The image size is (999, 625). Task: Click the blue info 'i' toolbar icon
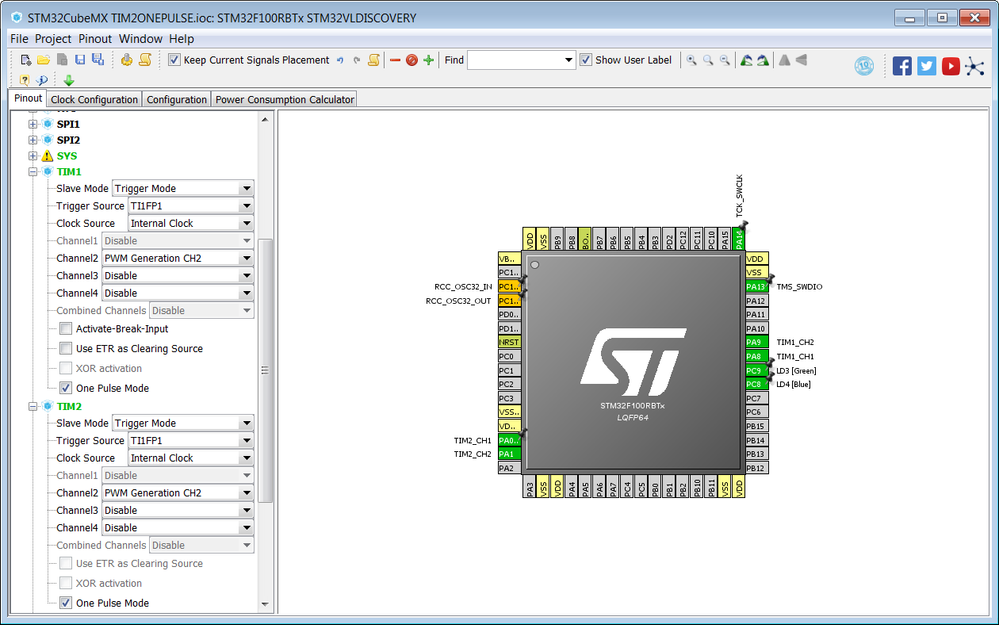coord(42,80)
